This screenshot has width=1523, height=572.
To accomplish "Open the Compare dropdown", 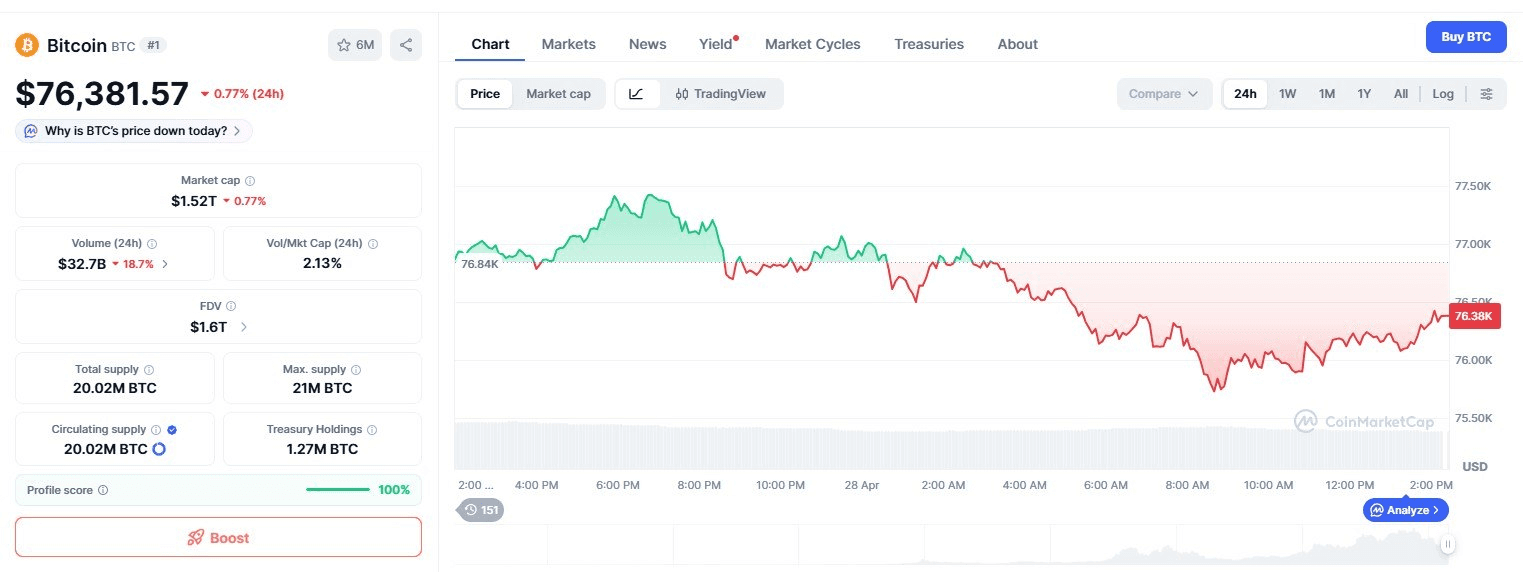I will click(x=1163, y=94).
